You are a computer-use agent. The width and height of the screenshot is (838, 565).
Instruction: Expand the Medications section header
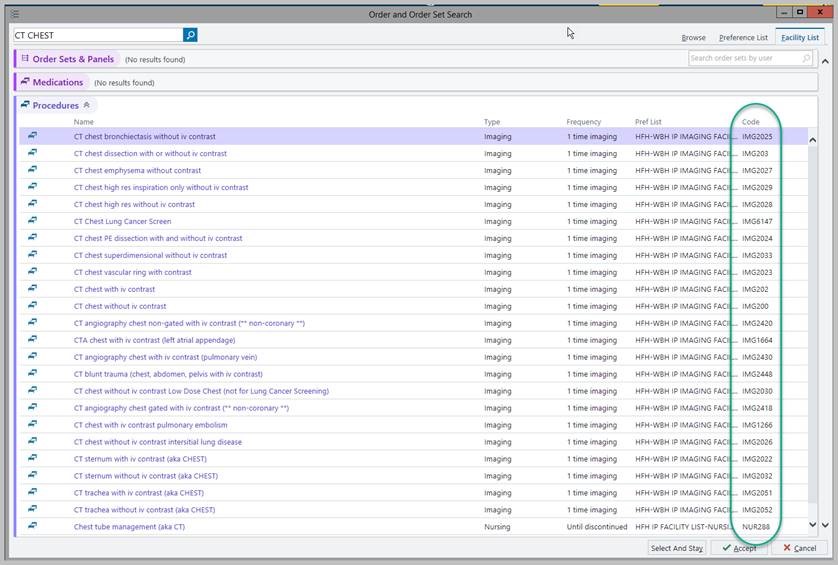click(x=58, y=82)
